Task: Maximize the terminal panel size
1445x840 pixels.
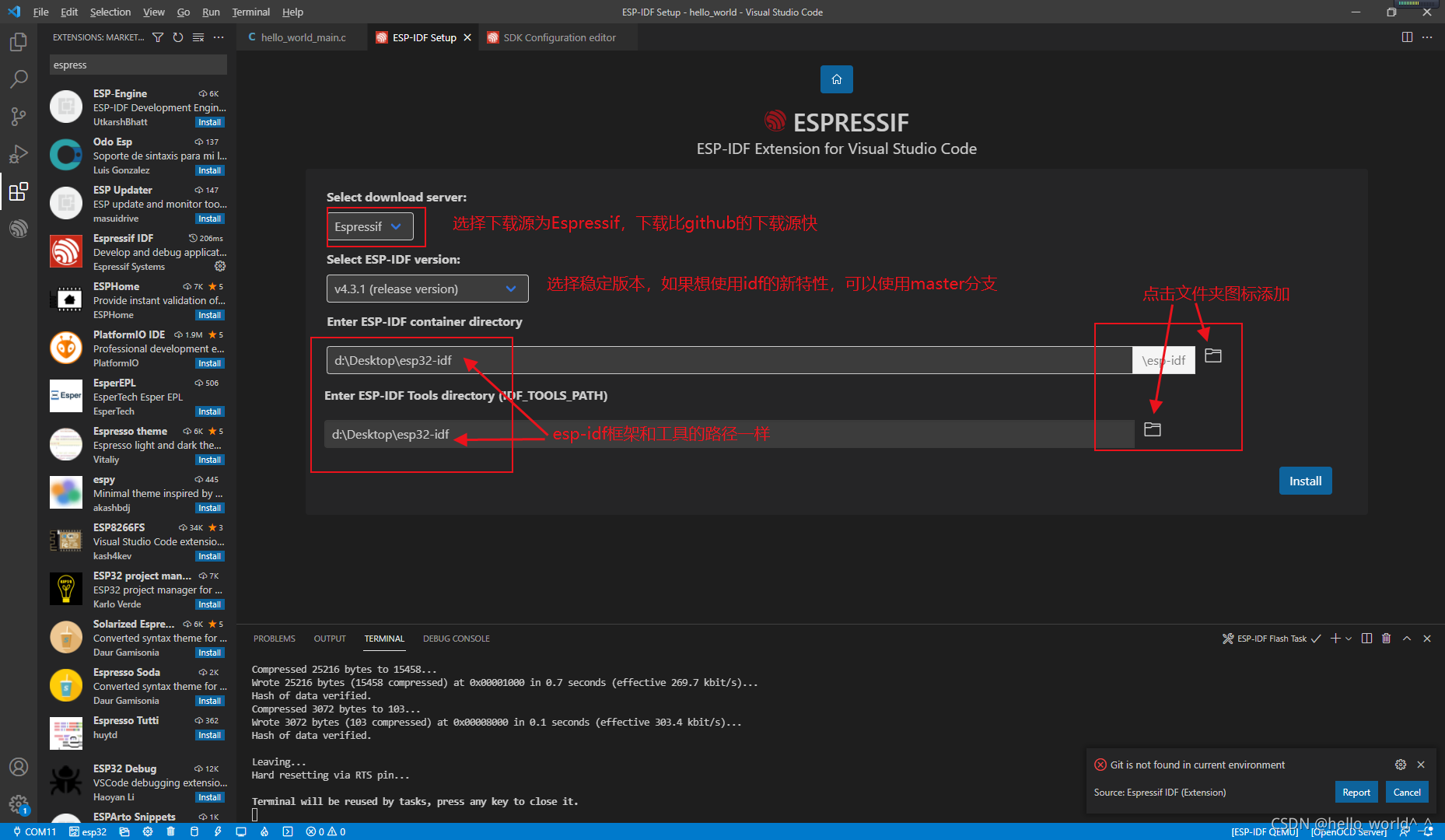Action: 1407,639
